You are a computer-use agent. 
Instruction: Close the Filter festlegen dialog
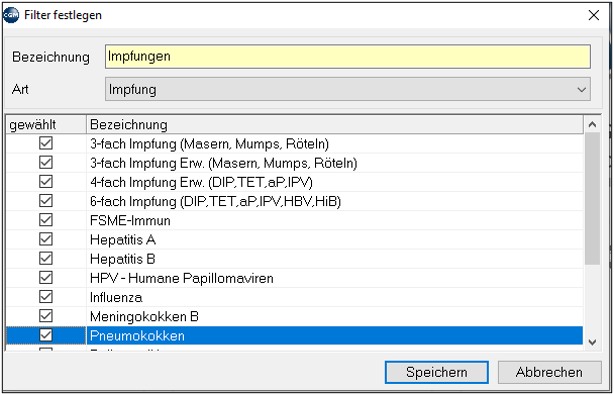click(x=594, y=15)
